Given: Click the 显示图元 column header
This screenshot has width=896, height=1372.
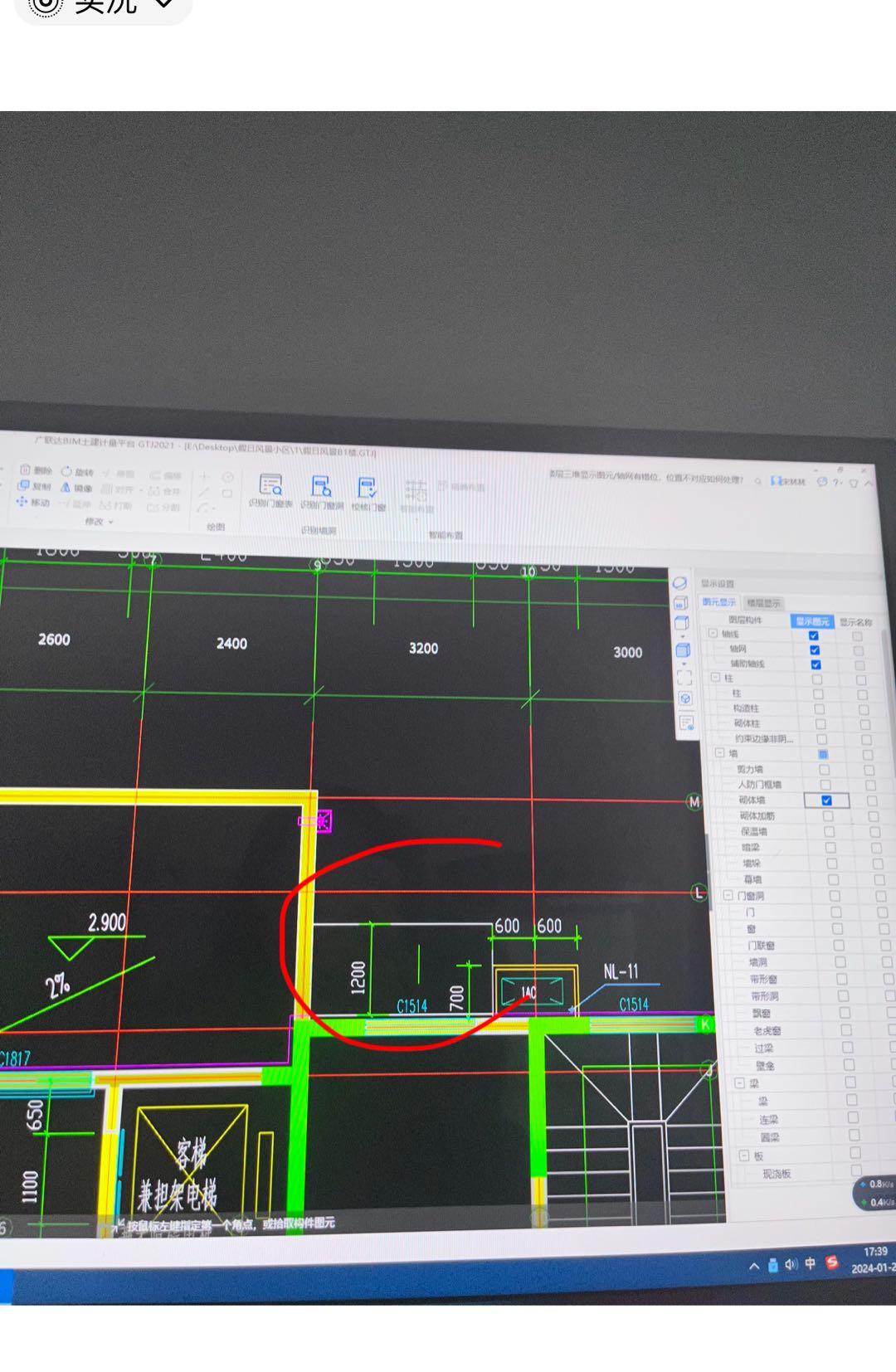Looking at the screenshot, I should click(811, 621).
